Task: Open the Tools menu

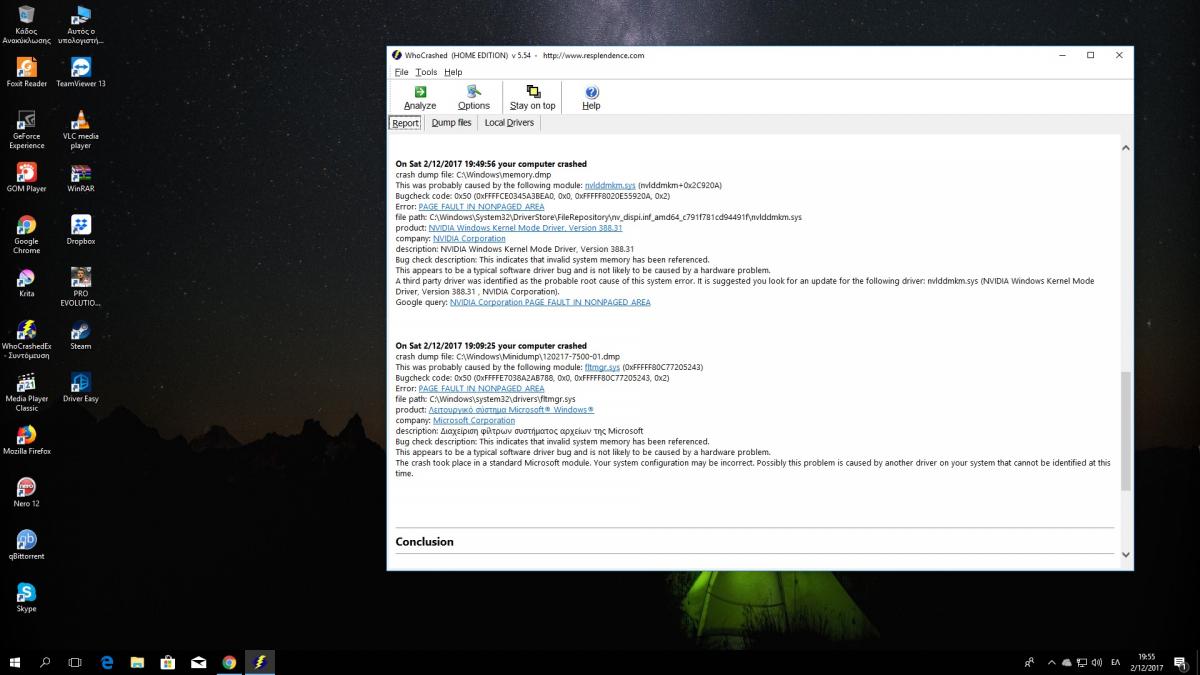Action: pos(426,72)
